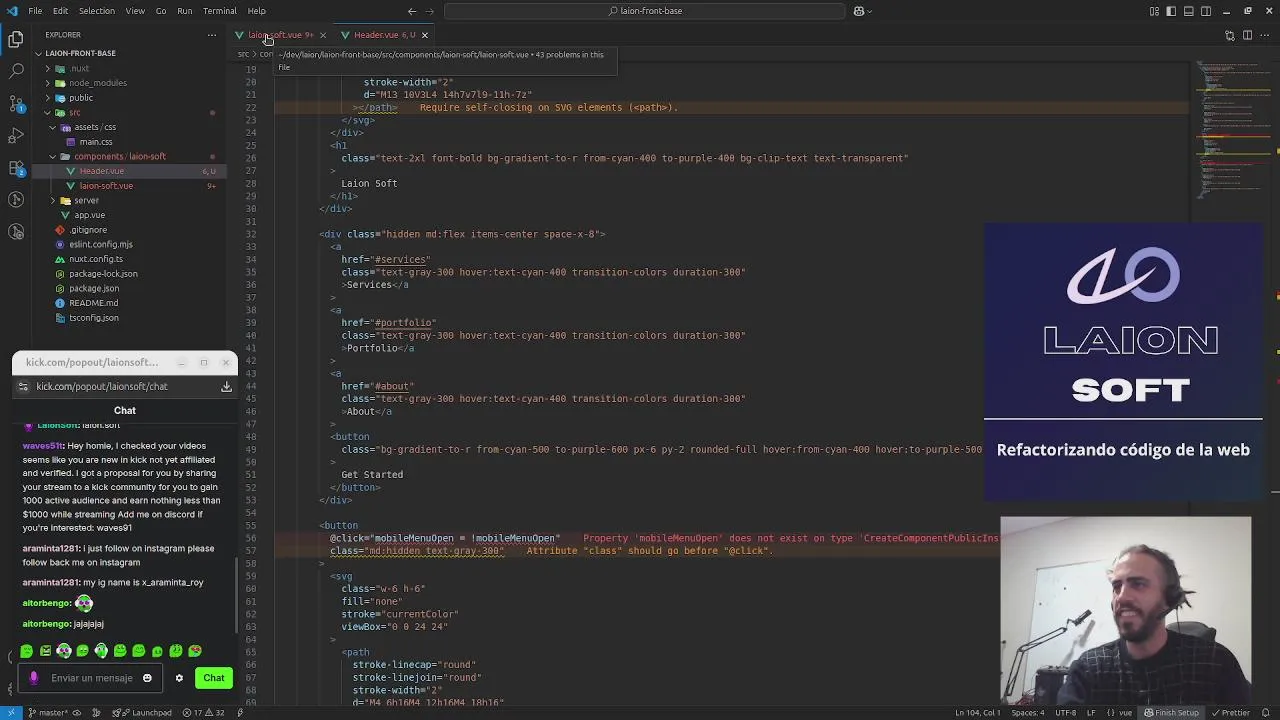Customize layout icon in title bar

click(1155, 11)
